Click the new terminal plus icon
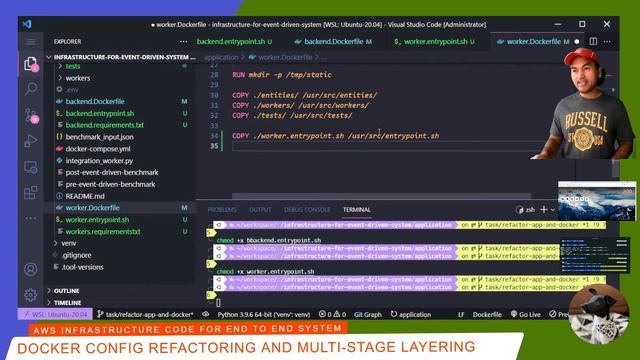This screenshot has width=640, height=360. 544,209
